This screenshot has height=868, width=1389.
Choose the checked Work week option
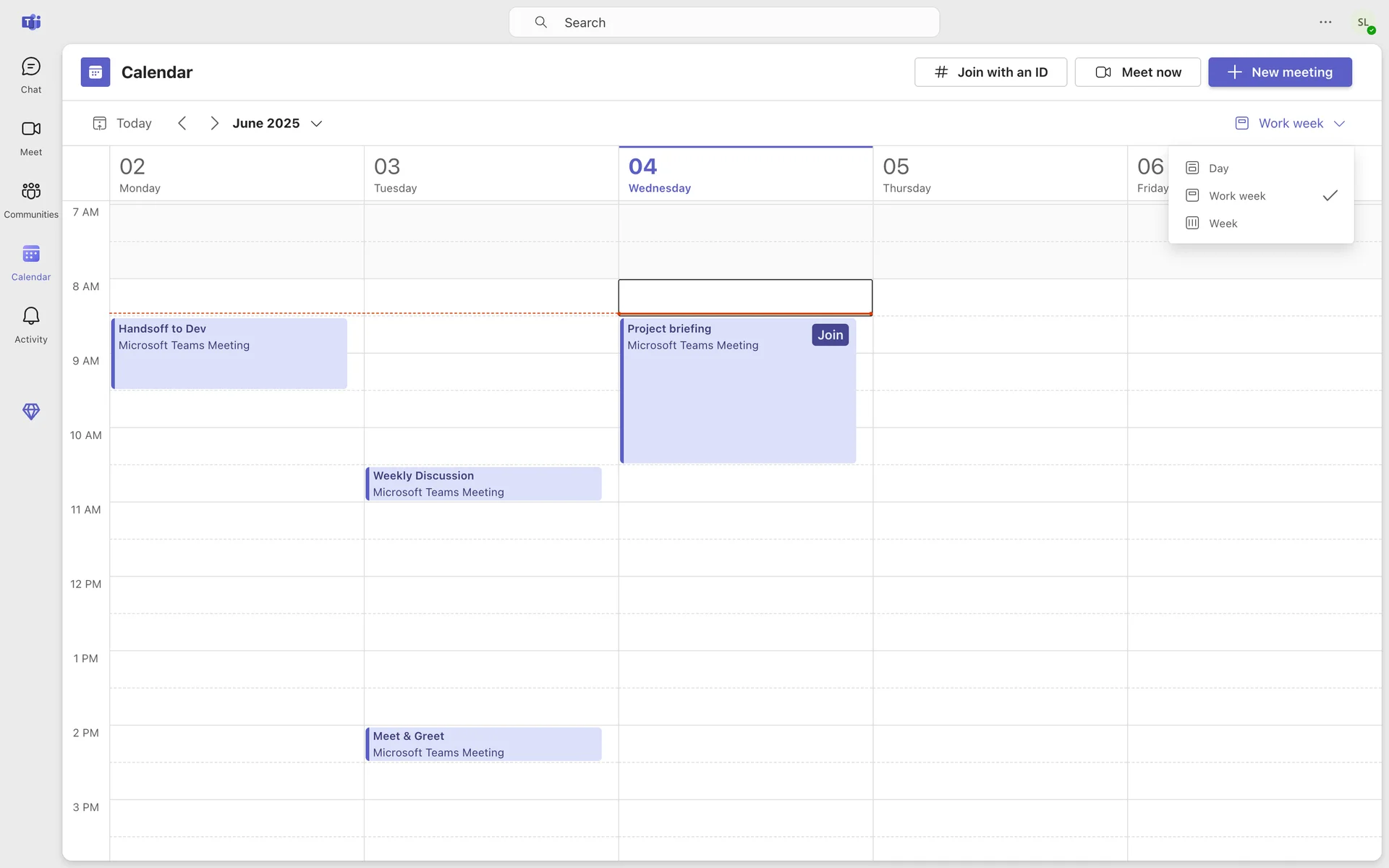(1237, 196)
